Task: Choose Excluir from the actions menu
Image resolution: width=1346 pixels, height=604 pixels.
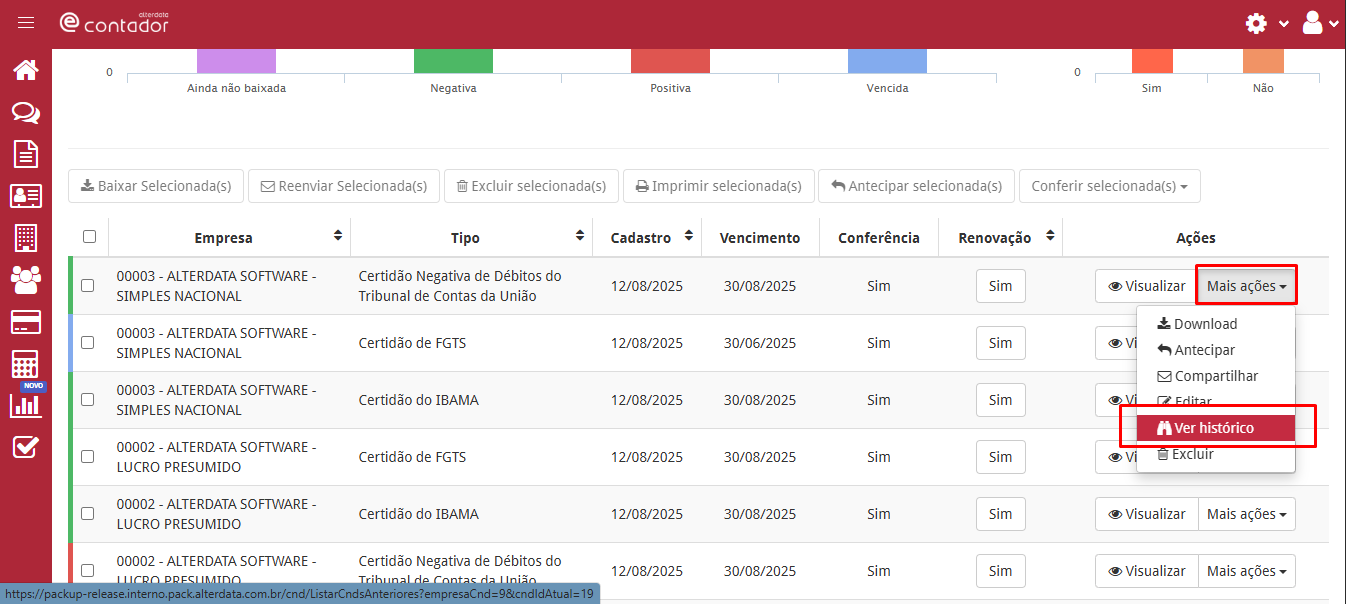Action: pyautogui.click(x=1216, y=454)
